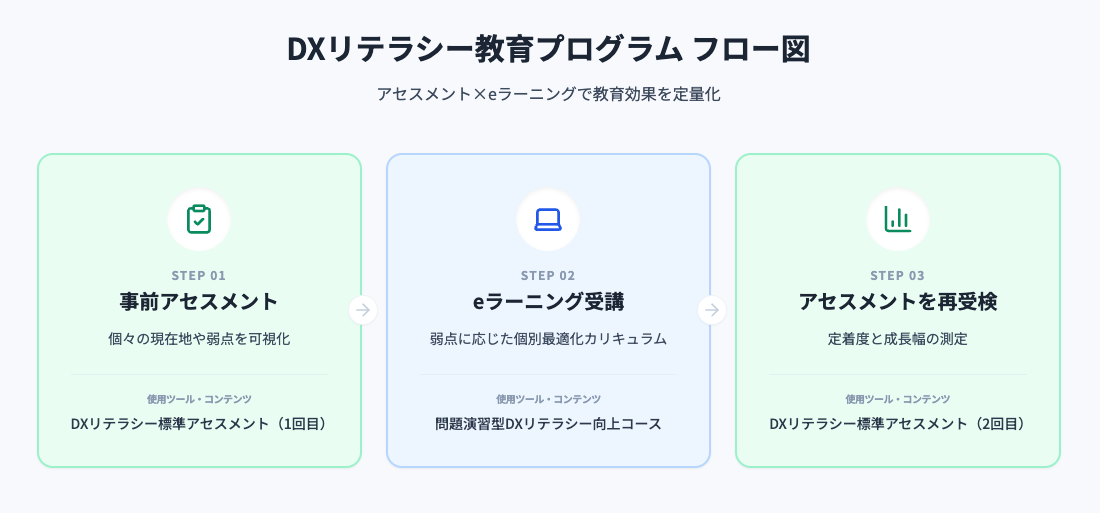Click the arrow between Step 01 and Step 02
This screenshot has width=1100, height=513.
[363, 310]
